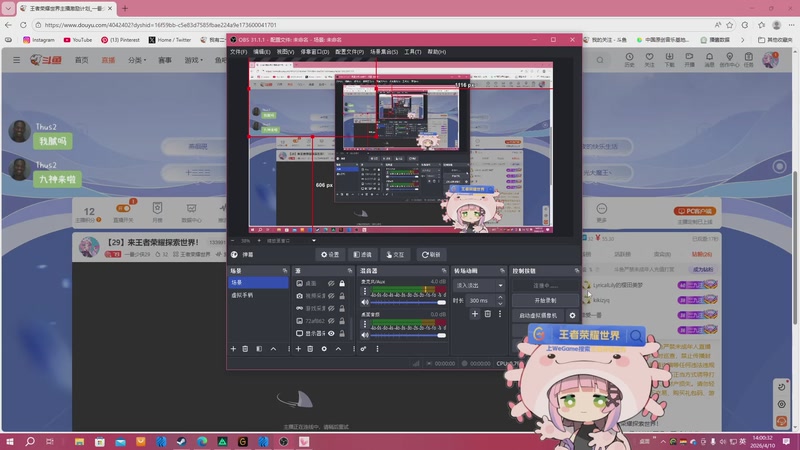Open OBS 文件(F) menu

(x=238, y=52)
